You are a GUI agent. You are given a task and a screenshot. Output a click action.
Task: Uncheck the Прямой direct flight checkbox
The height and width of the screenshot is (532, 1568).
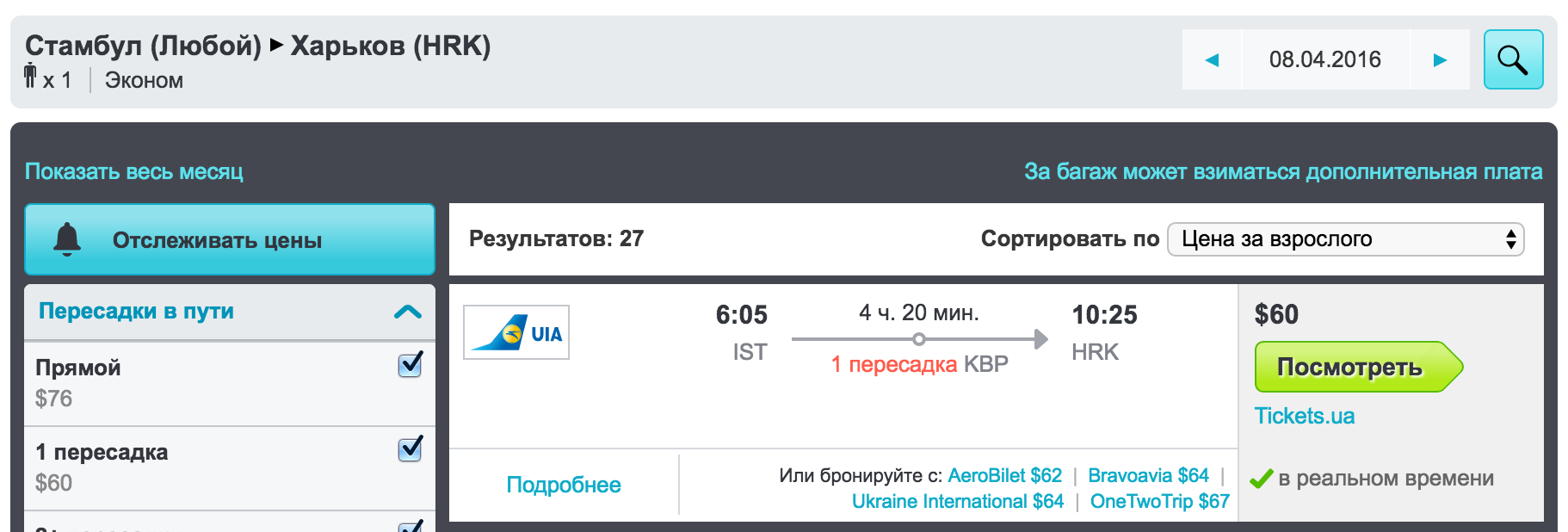click(411, 365)
